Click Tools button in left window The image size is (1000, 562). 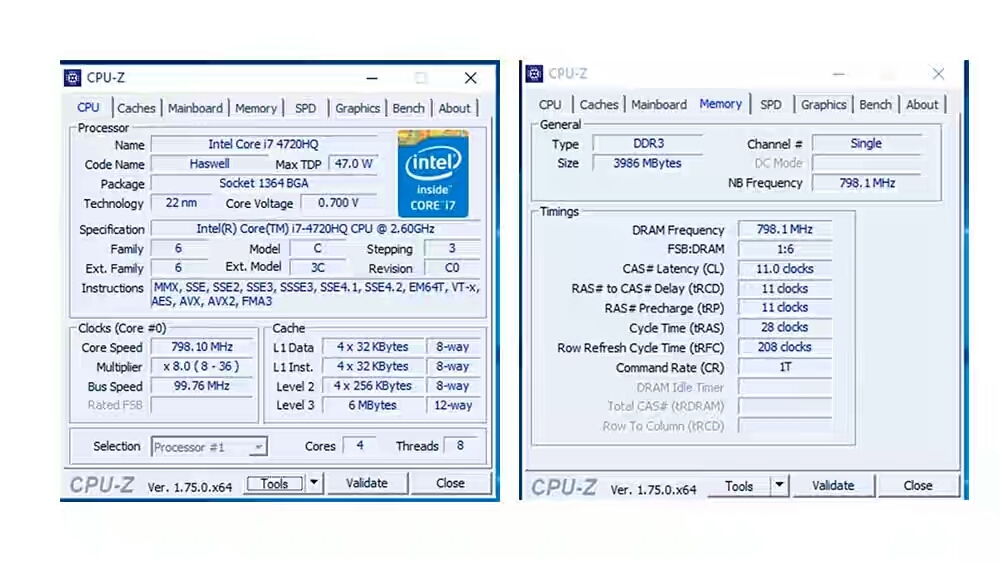274,484
